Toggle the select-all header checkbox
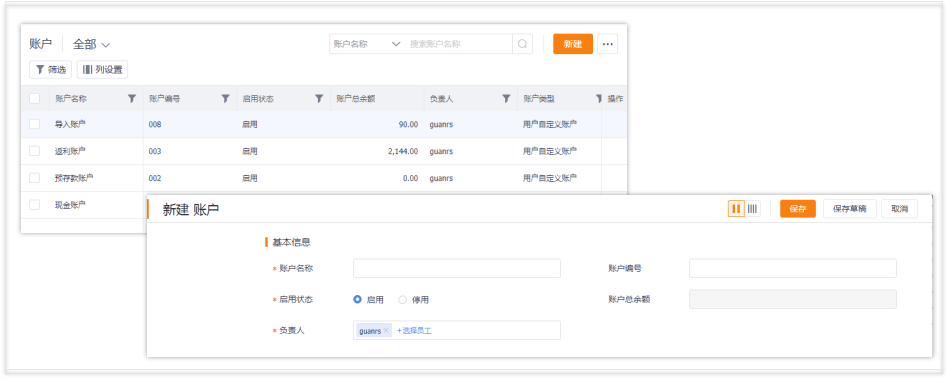Viewport: 948px width, 379px height. 34,99
